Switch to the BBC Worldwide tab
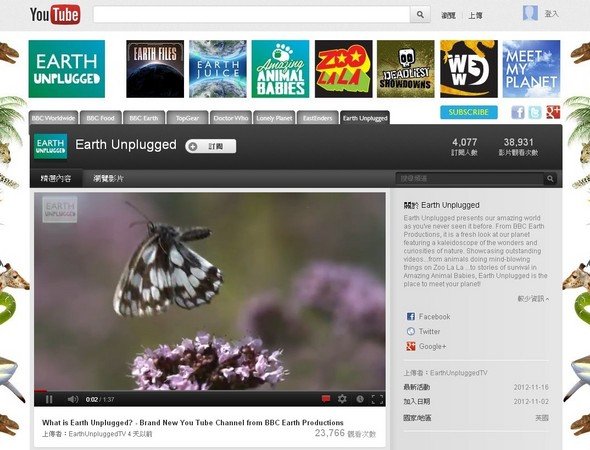This screenshot has width=590, height=450. 53,118
